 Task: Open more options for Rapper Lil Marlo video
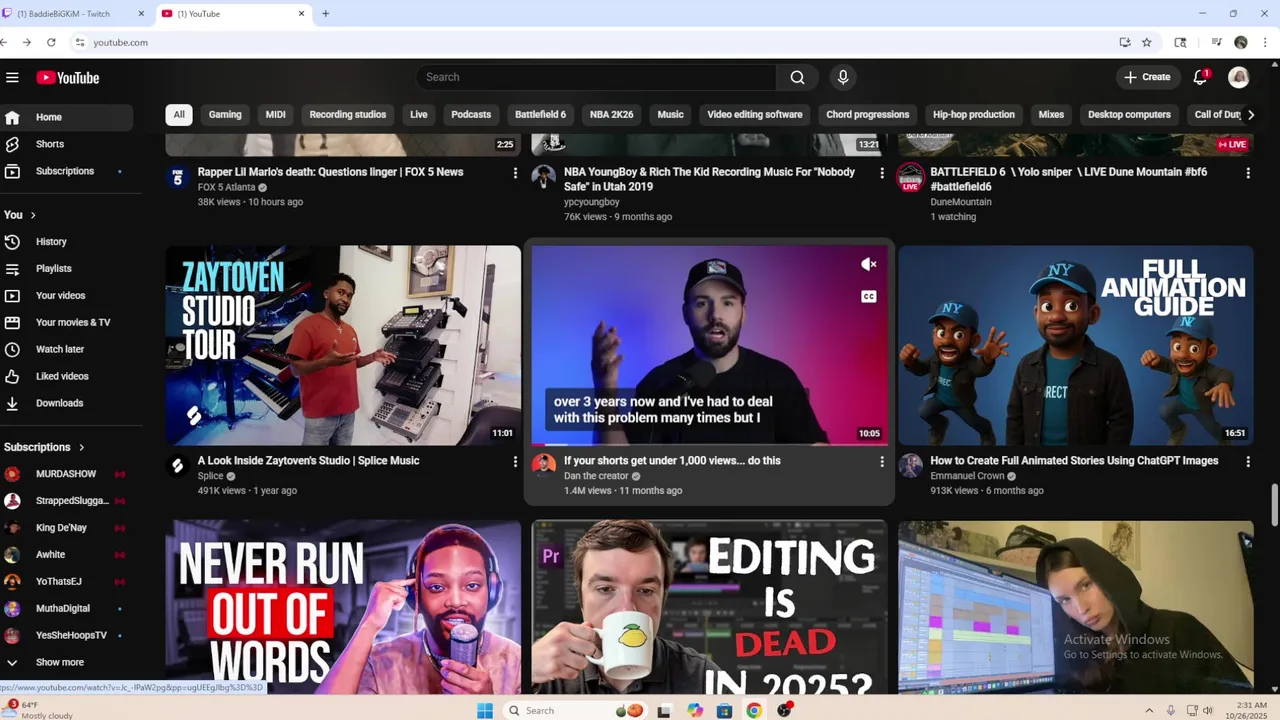pos(515,173)
